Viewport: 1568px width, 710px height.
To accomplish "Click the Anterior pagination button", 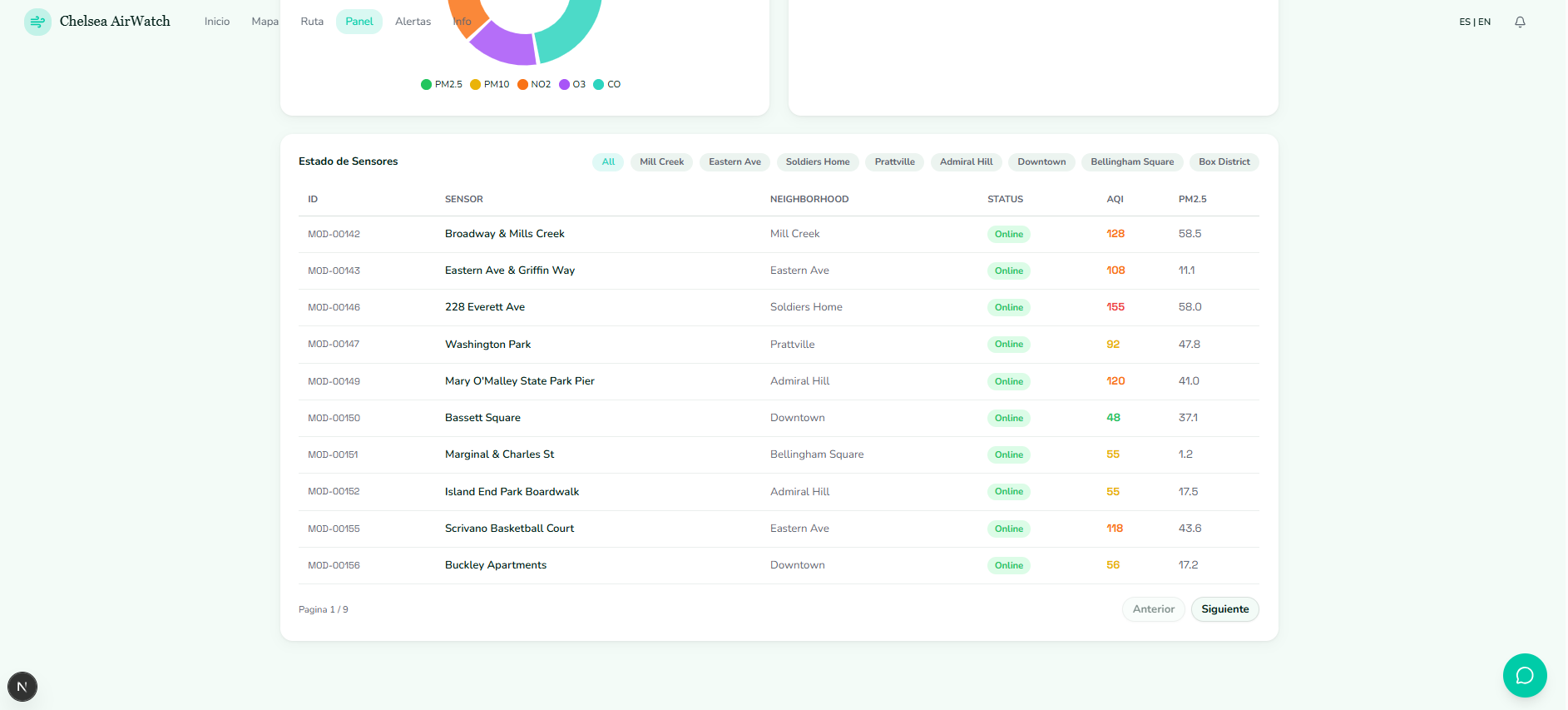I will [1153, 609].
